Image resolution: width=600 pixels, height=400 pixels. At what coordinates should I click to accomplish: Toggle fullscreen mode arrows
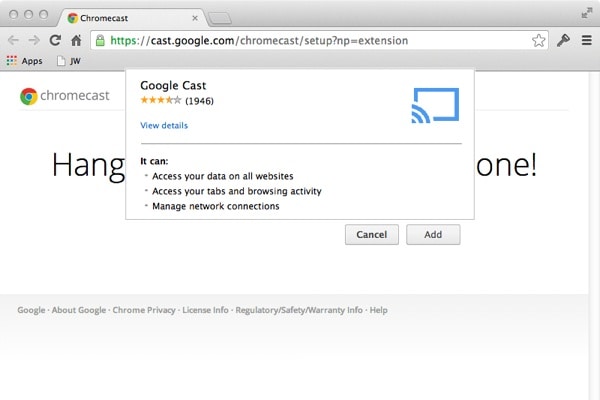click(x=587, y=13)
